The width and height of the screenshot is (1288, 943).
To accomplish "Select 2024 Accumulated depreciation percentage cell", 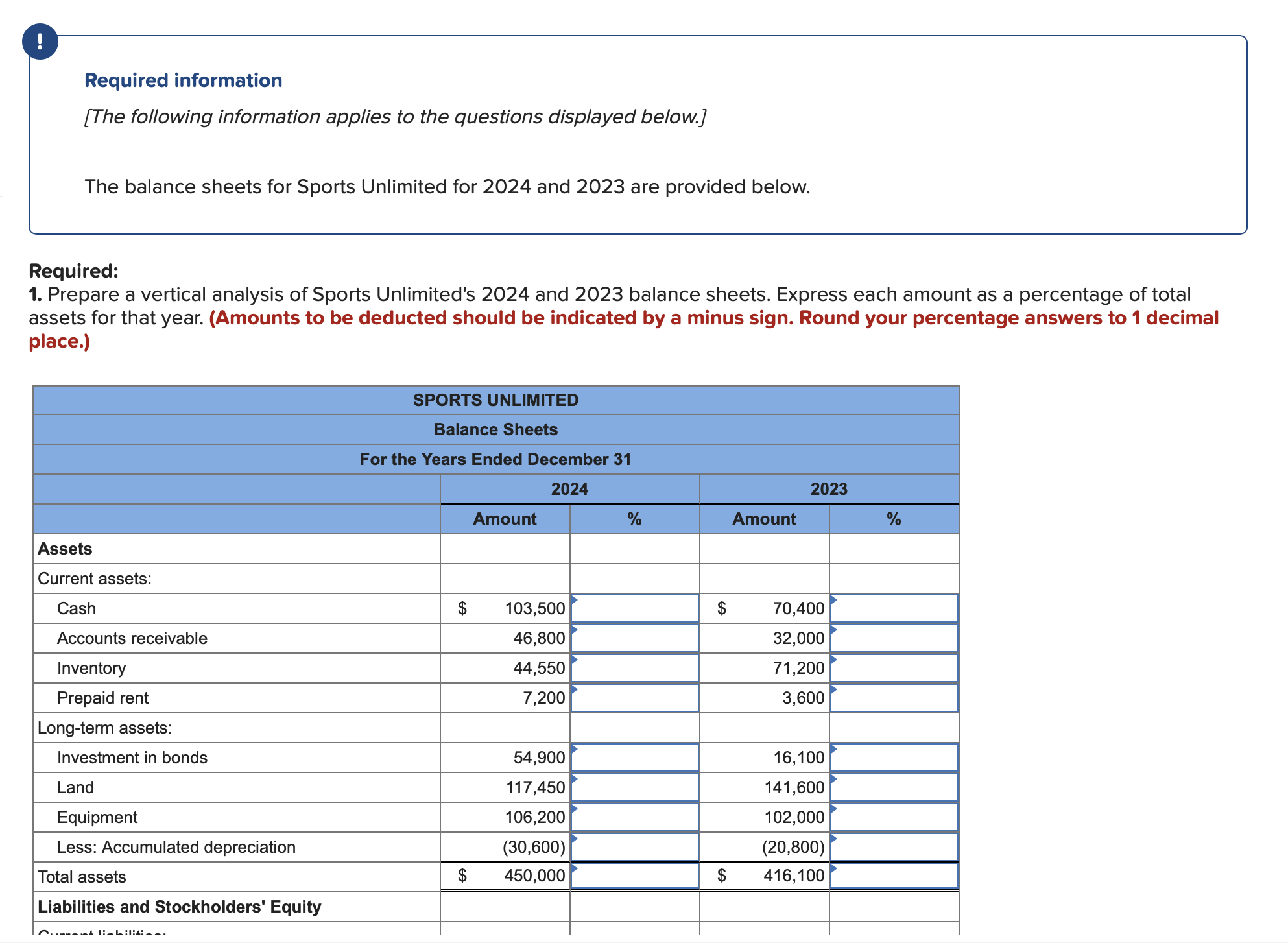I will tap(634, 847).
